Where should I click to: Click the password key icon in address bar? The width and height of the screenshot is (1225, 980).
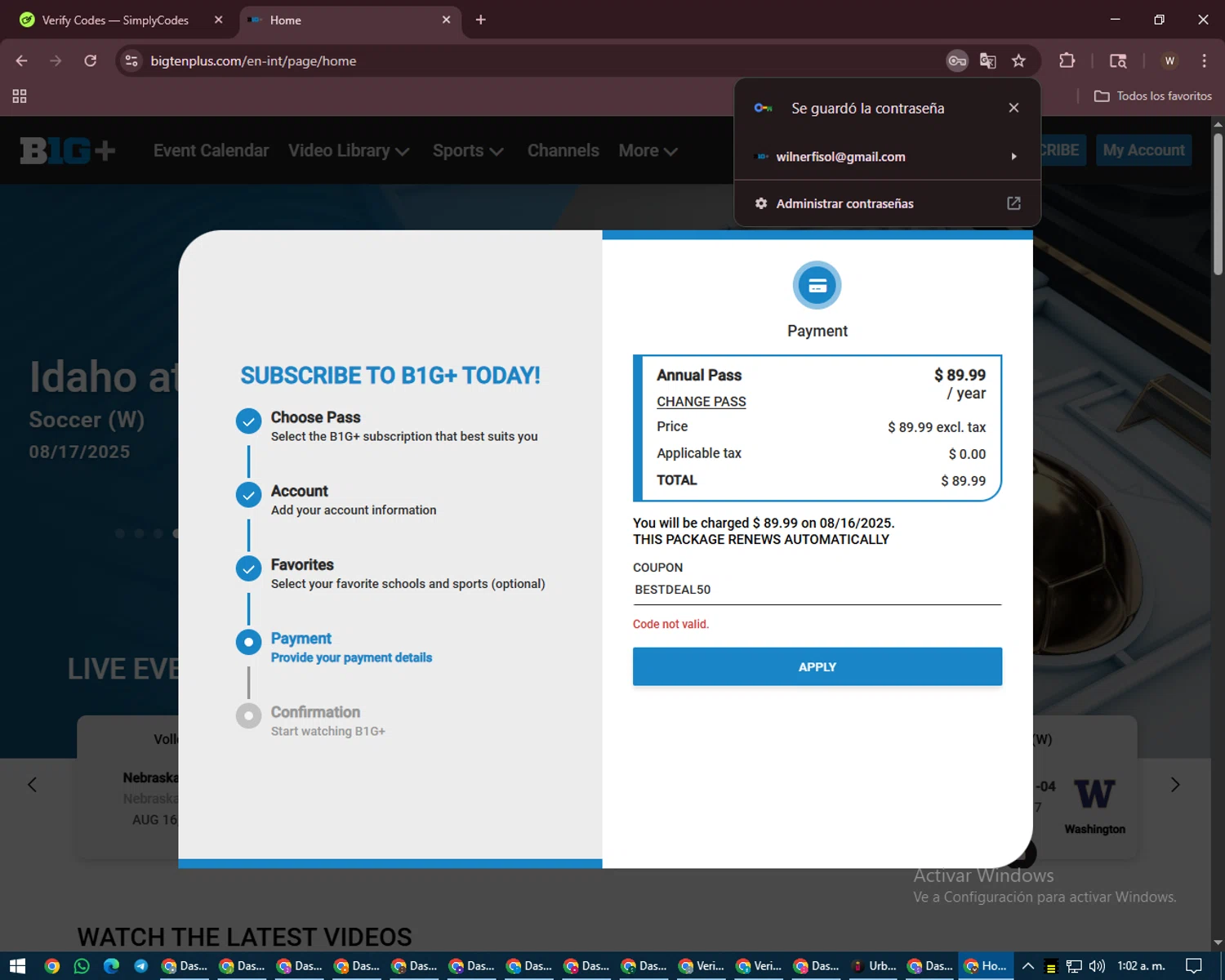pos(957,61)
